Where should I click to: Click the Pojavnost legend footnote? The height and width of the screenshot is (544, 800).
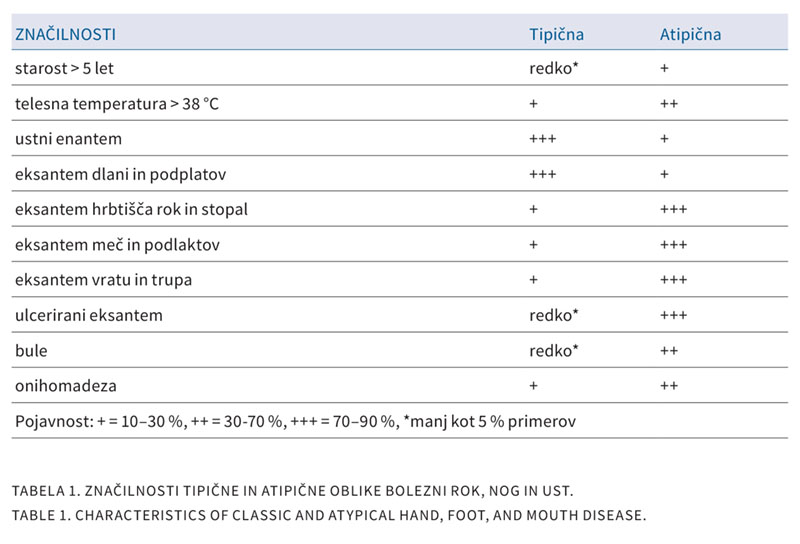point(295,422)
